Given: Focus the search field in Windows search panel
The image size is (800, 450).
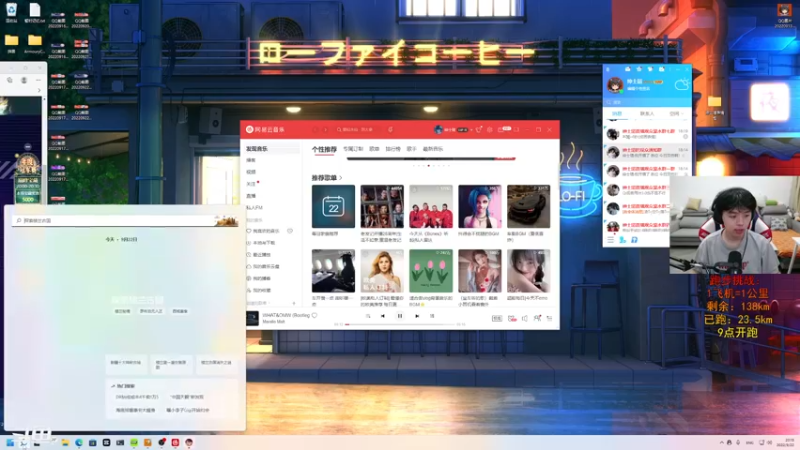Looking at the screenshot, I should [x=125, y=220].
